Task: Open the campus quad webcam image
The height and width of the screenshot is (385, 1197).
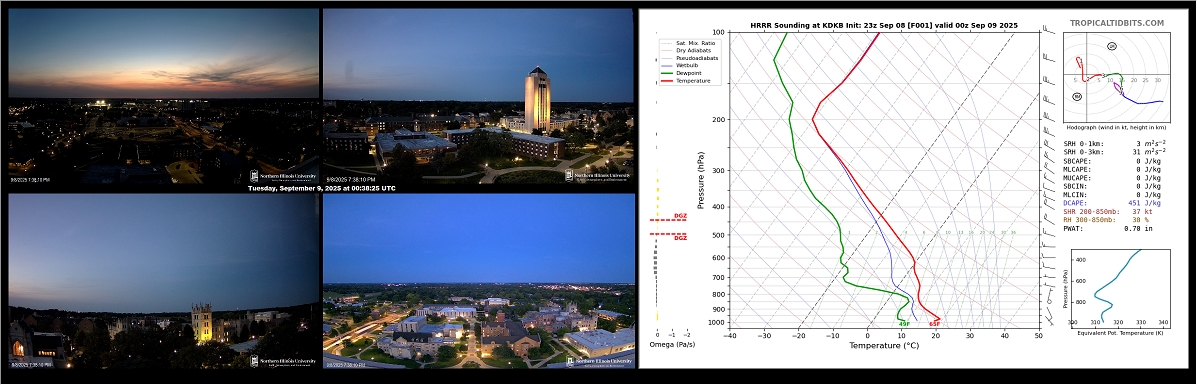Action: tap(478, 281)
